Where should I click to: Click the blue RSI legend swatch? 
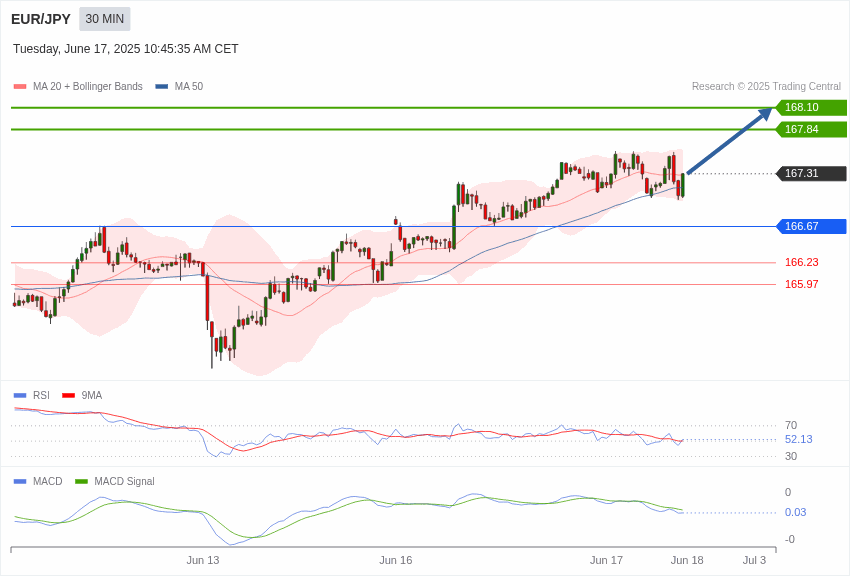[x=20, y=396]
